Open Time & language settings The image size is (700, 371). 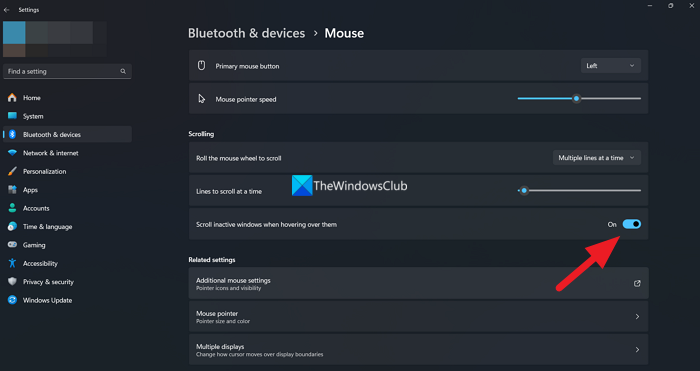coord(67,226)
